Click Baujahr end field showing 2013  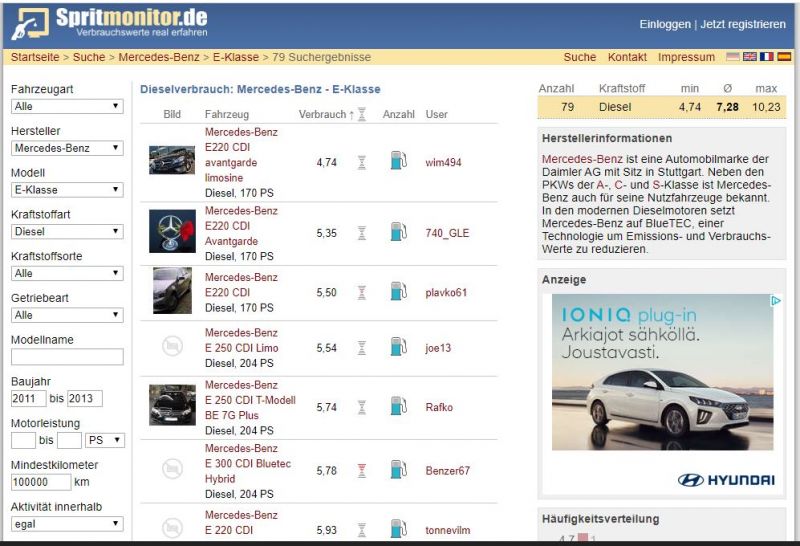pyautogui.click(x=85, y=399)
